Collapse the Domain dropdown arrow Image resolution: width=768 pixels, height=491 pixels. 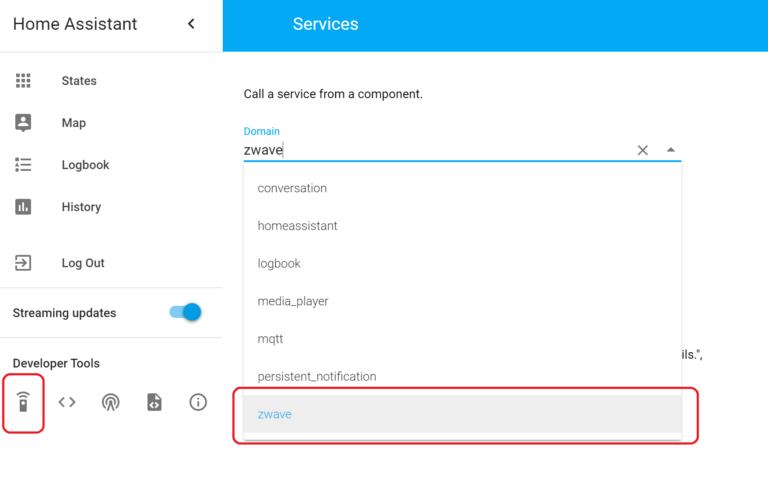[671, 150]
